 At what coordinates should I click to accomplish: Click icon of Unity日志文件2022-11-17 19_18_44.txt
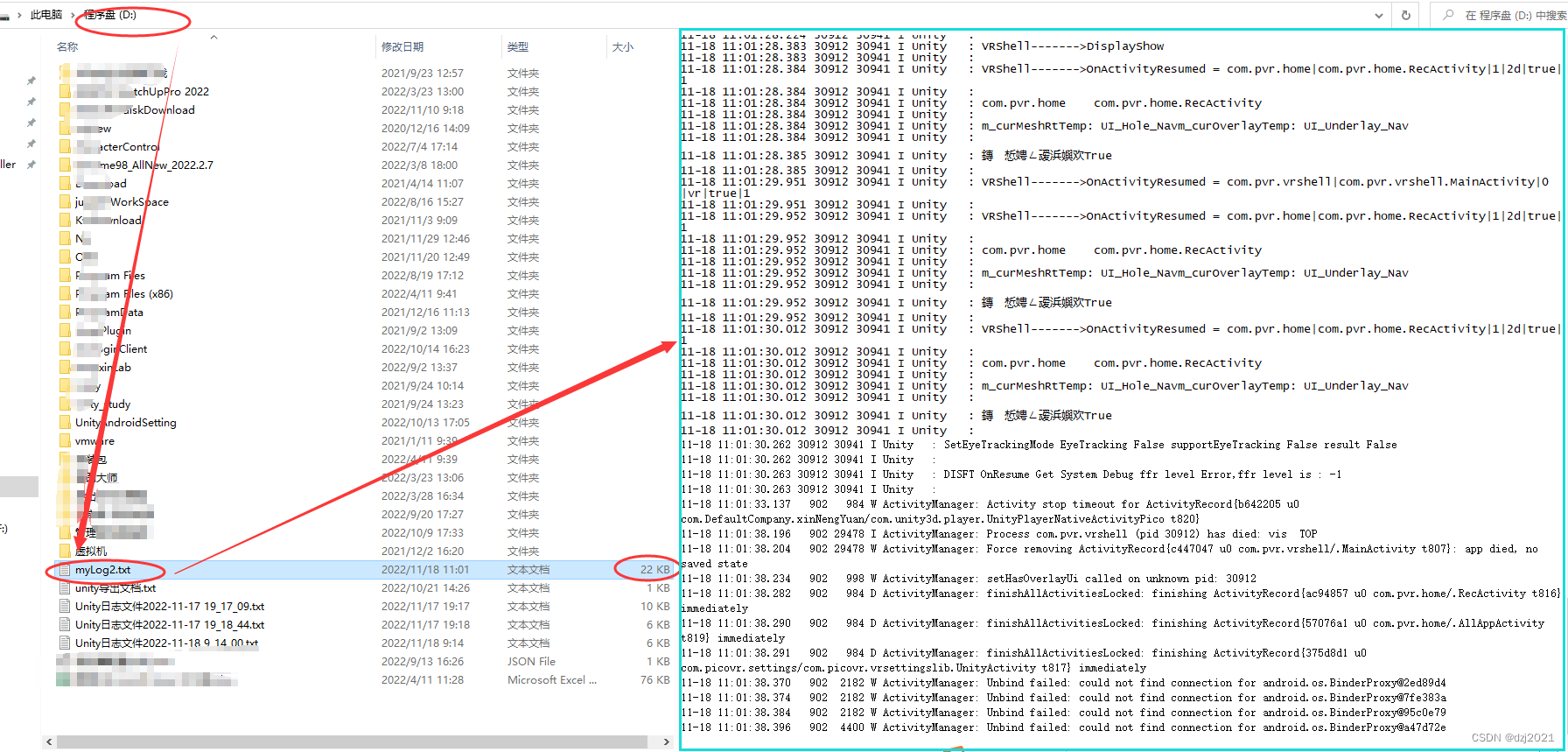tap(65, 624)
